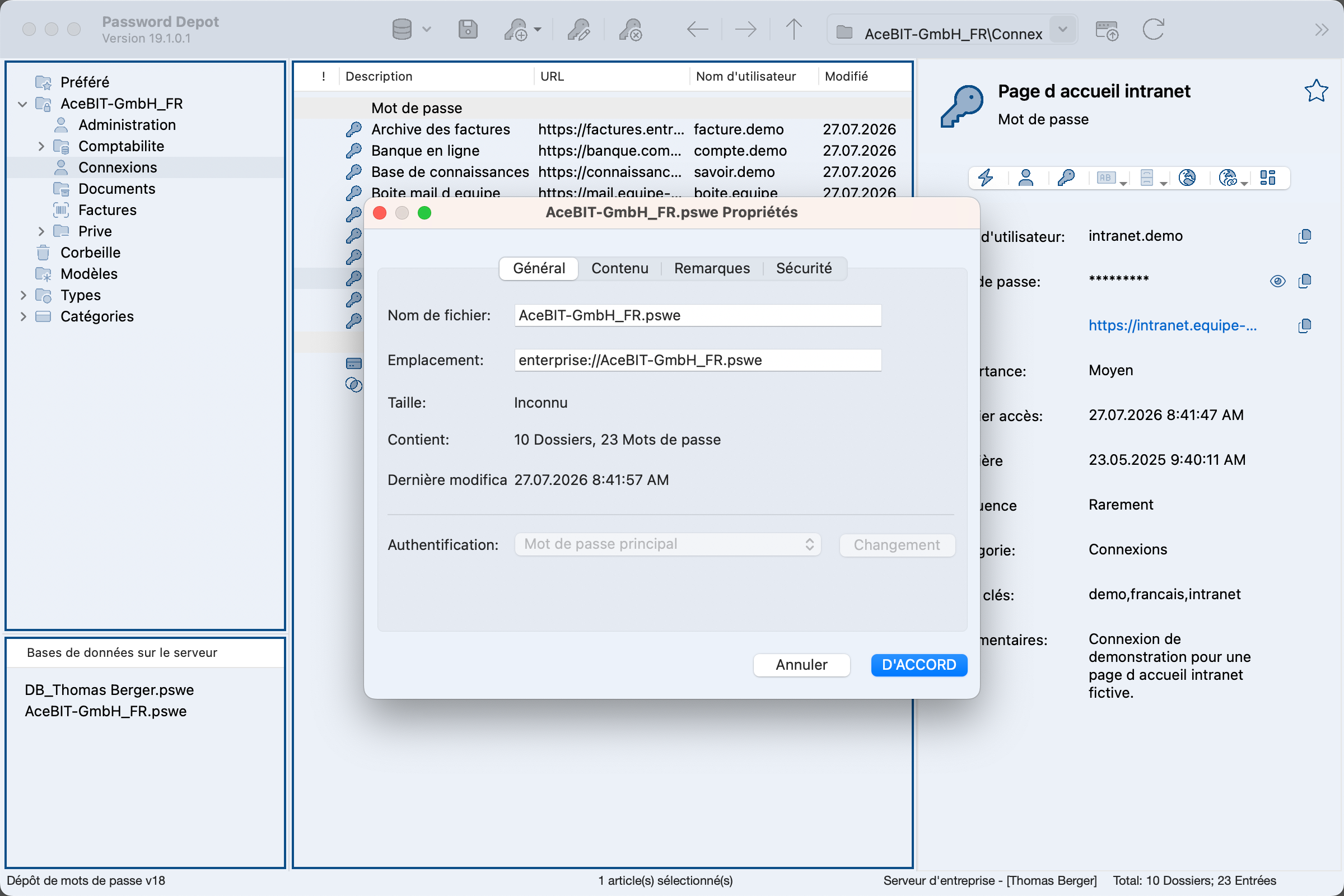
Task: Select the Documents folder
Action: [x=116, y=189]
